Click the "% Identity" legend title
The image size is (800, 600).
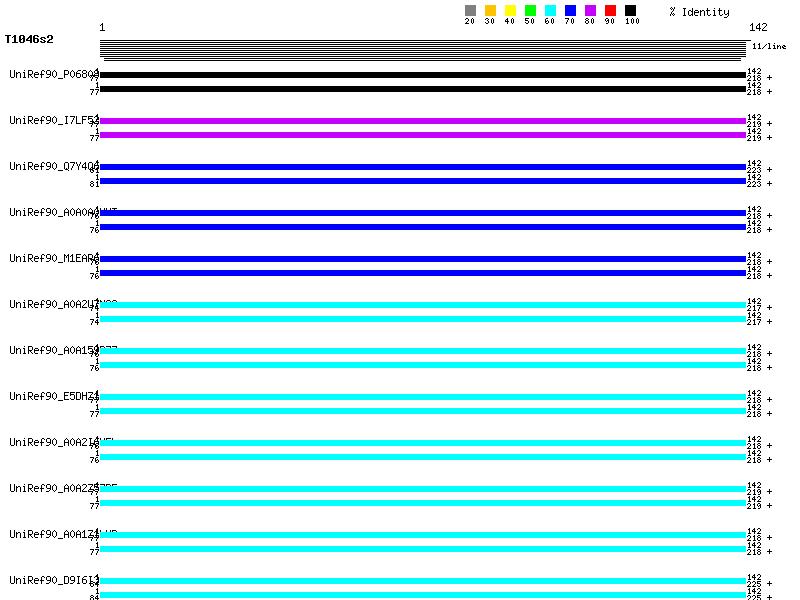tap(699, 12)
